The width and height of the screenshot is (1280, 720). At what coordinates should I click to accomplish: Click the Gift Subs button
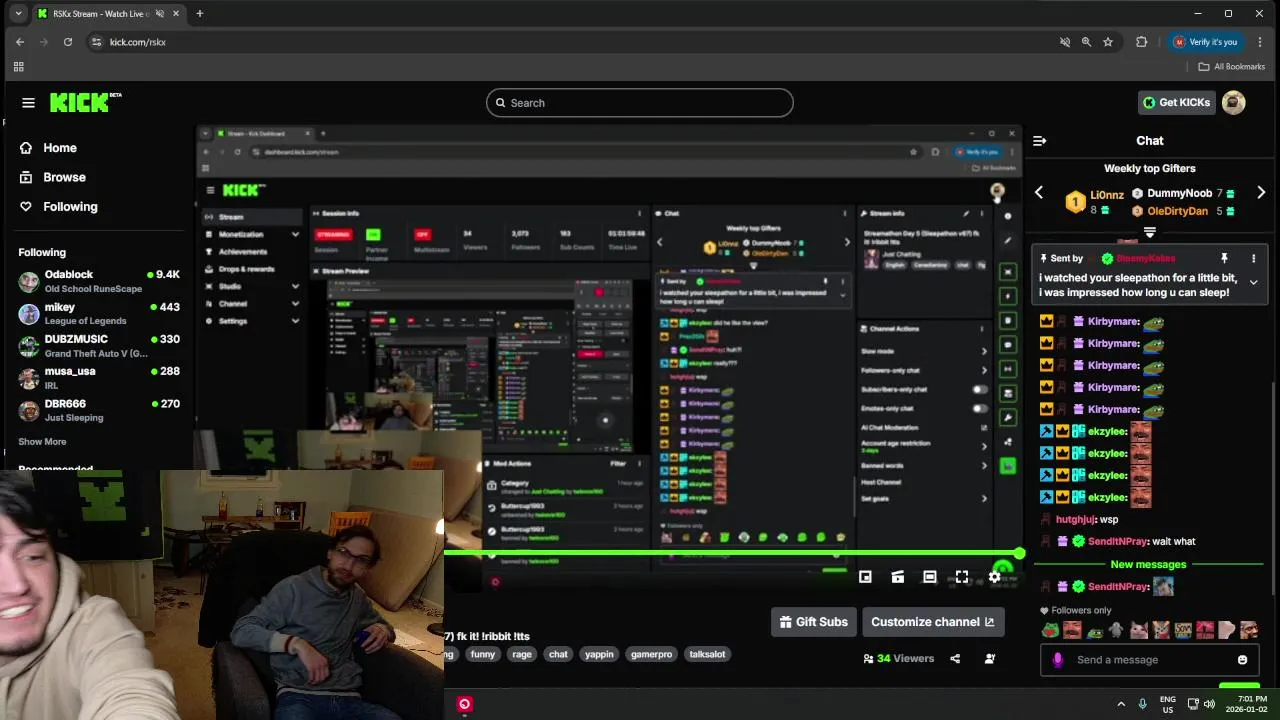pyautogui.click(x=813, y=622)
